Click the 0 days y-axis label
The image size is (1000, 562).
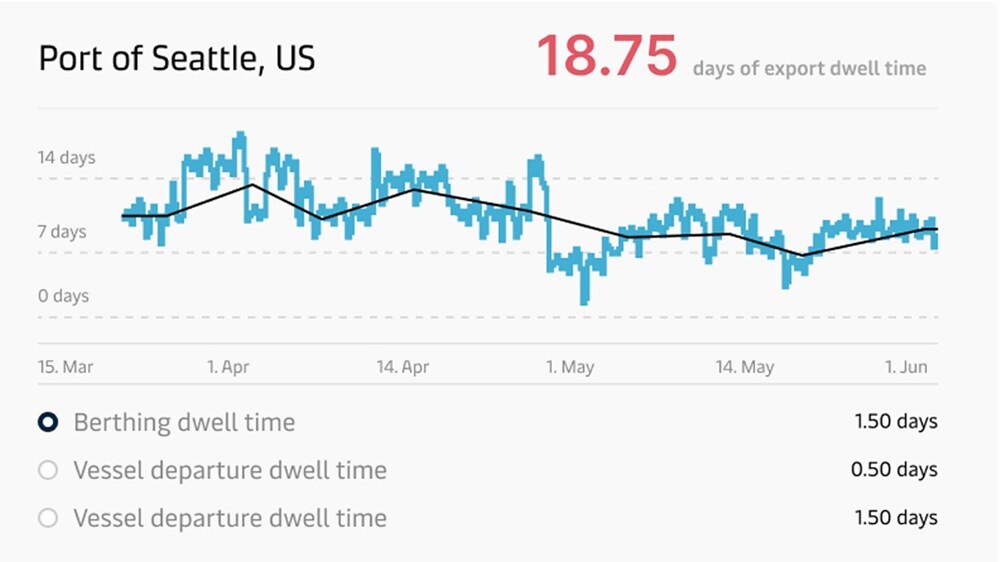point(64,296)
